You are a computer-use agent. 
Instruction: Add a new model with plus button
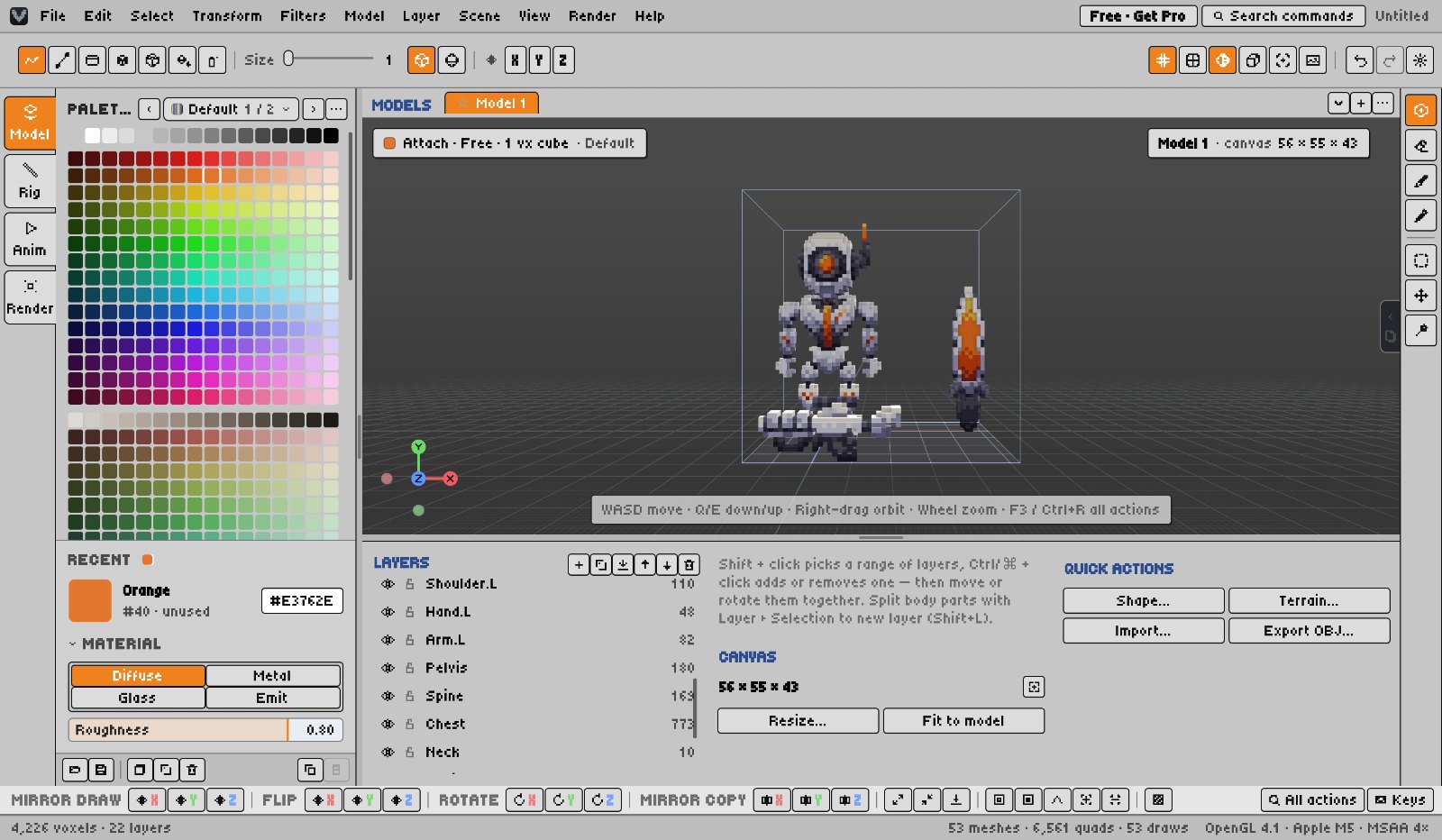point(1361,104)
